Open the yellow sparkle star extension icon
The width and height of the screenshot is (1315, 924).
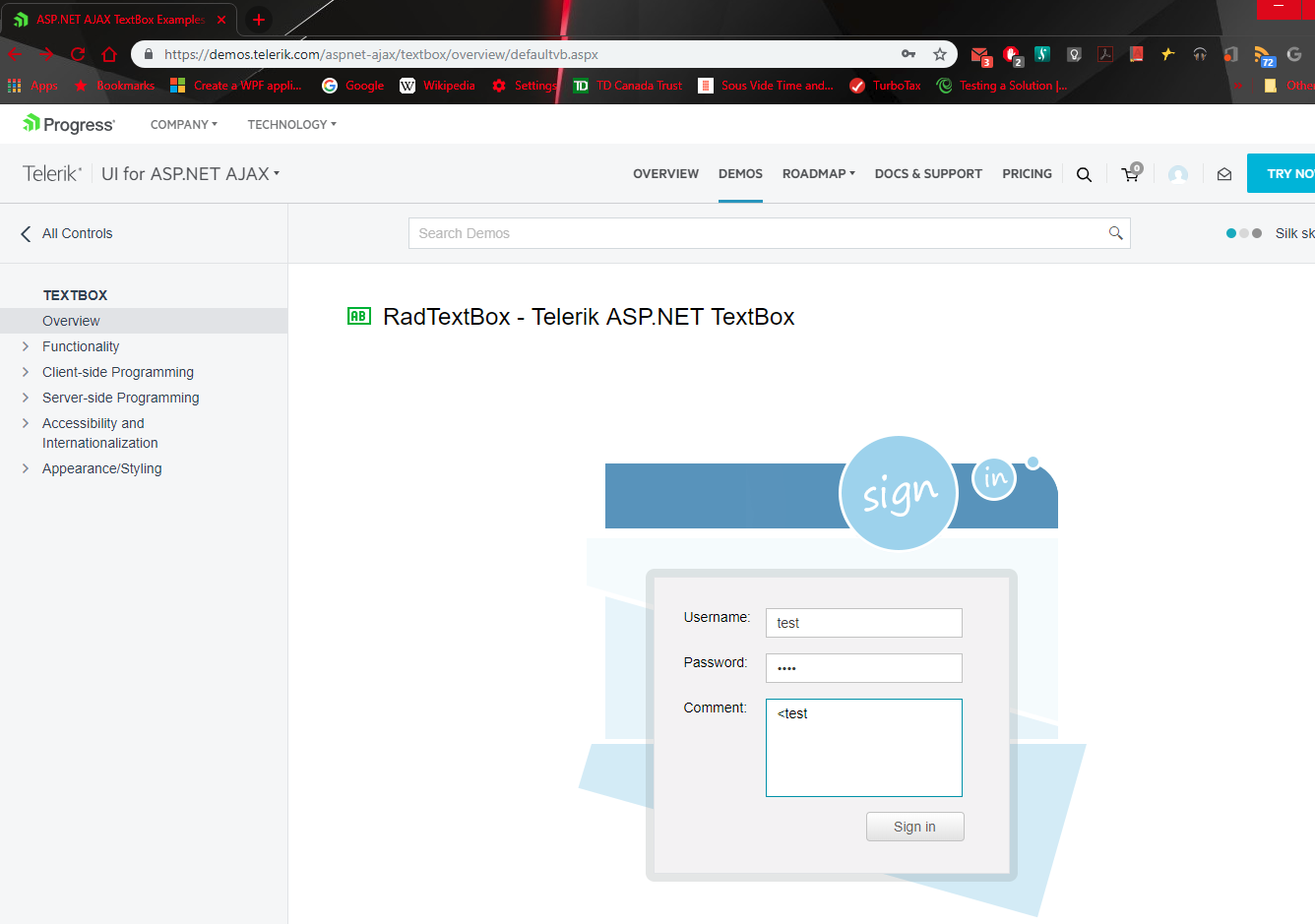1168,54
